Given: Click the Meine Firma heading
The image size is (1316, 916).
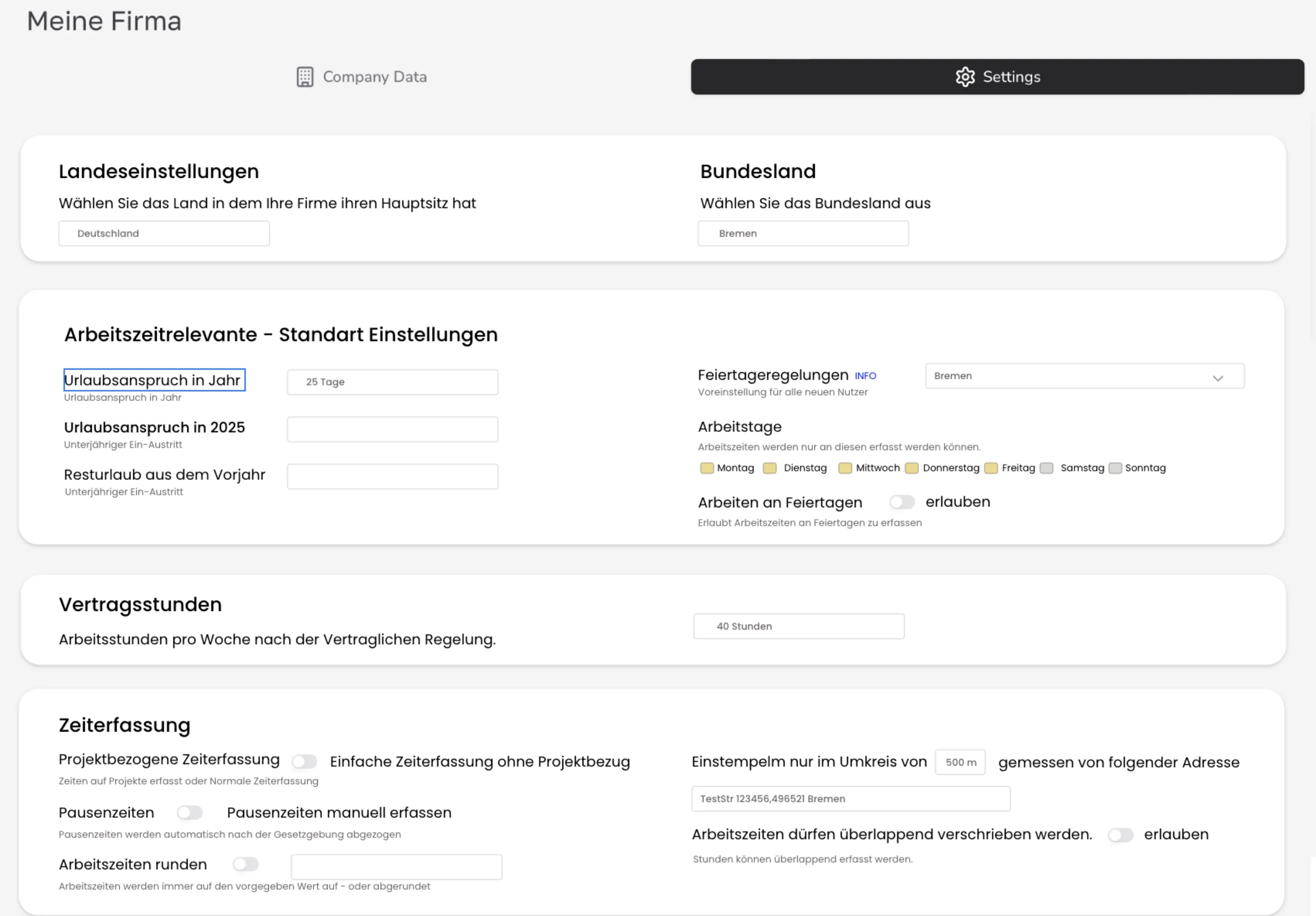Looking at the screenshot, I should coord(104,22).
